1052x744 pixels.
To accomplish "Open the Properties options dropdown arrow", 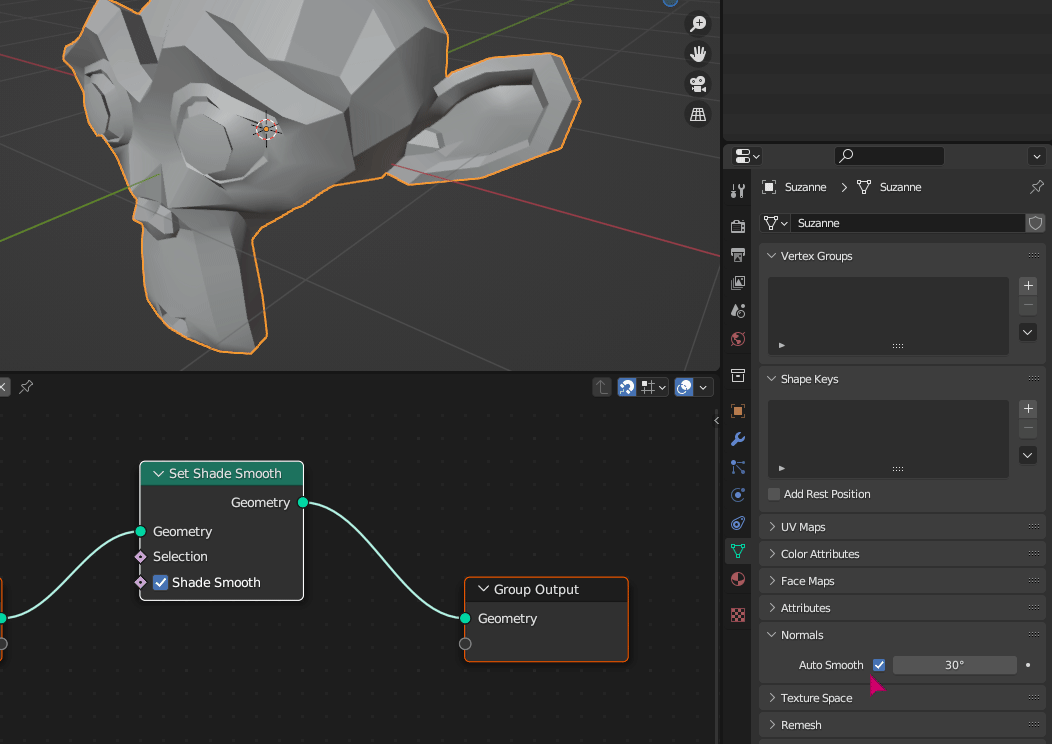I will tap(1037, 156).
